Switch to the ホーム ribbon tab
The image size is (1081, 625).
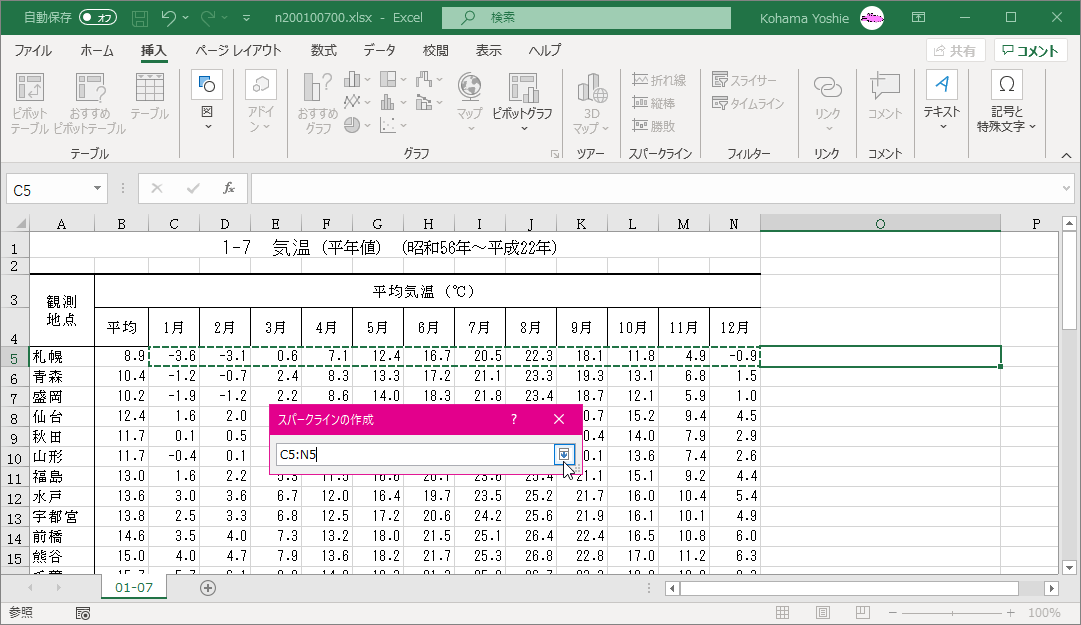(x=97, y=51)
